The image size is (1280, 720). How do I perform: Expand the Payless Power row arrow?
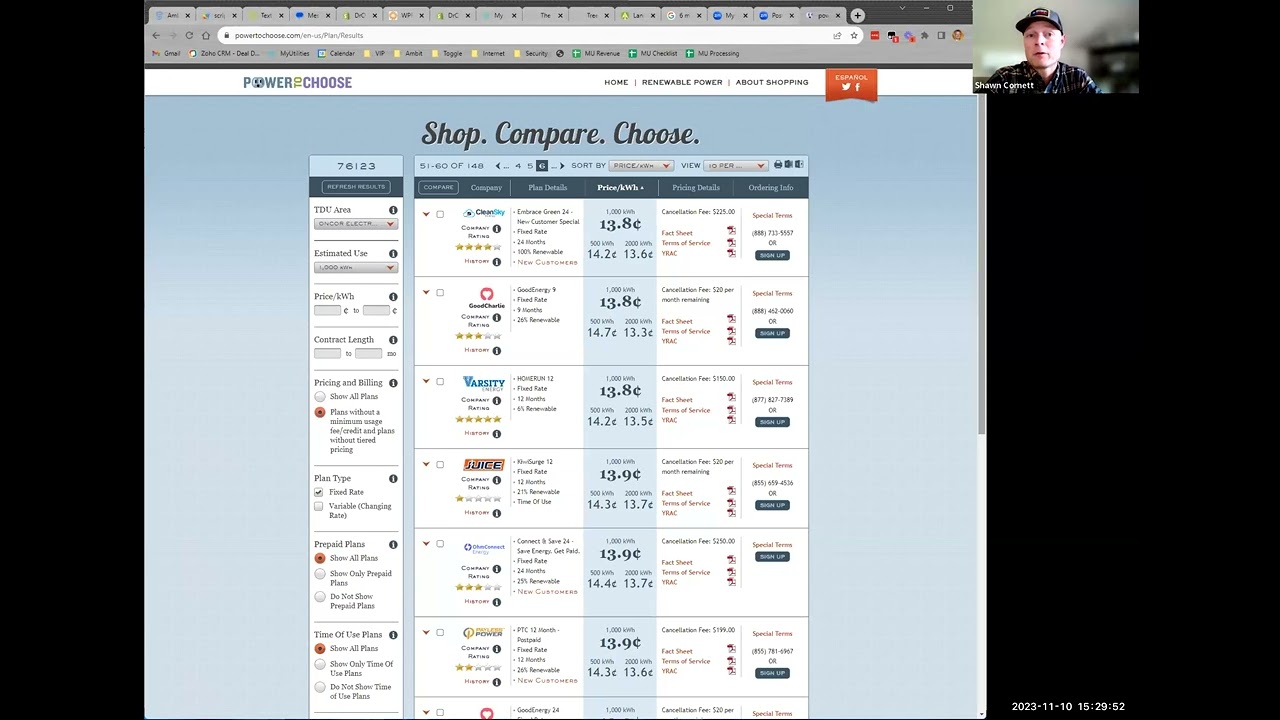426,633
